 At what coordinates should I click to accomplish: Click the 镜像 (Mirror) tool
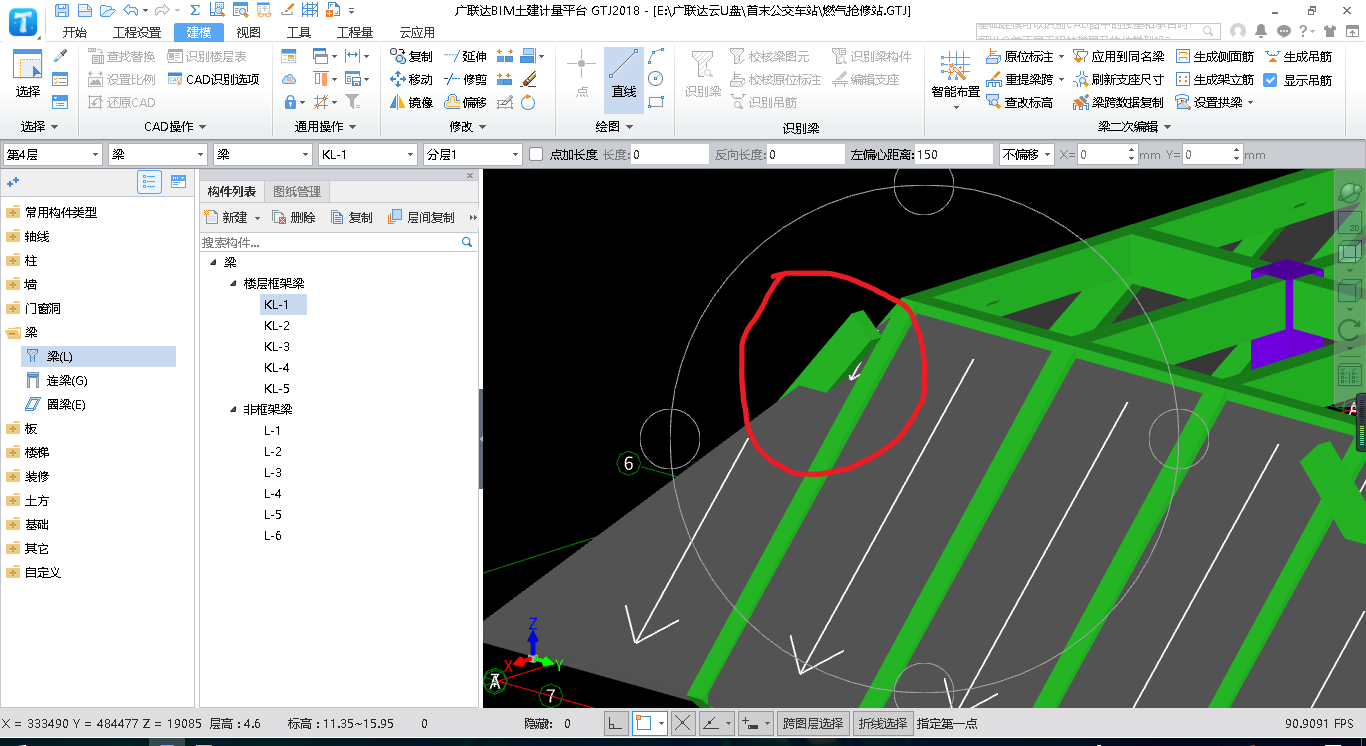tap(412, 102)
